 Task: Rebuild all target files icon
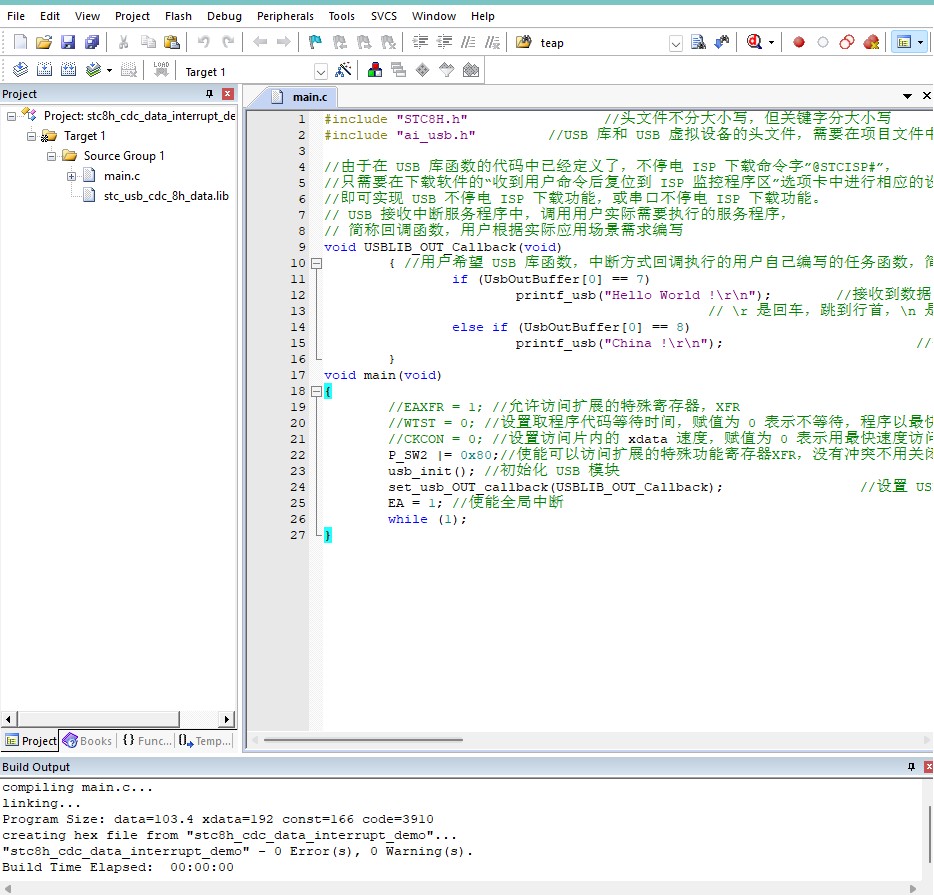coord(69,71)
